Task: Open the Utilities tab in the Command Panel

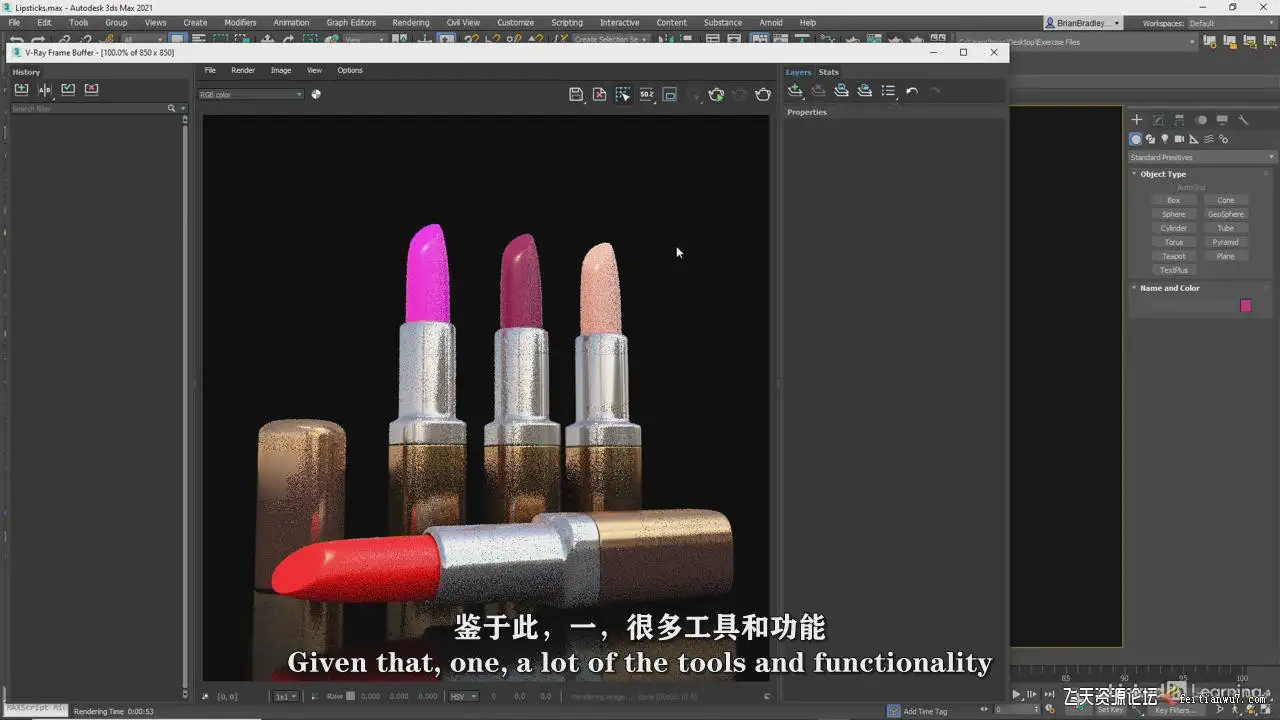Action: click(1244, 120)
